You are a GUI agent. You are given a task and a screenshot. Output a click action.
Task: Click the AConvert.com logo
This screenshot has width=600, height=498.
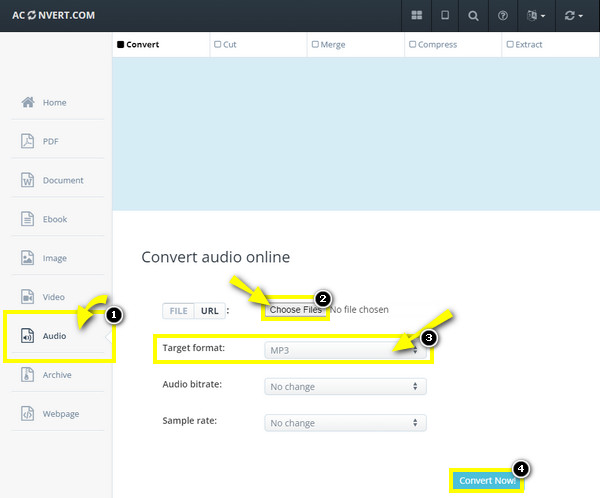point(54,15)
